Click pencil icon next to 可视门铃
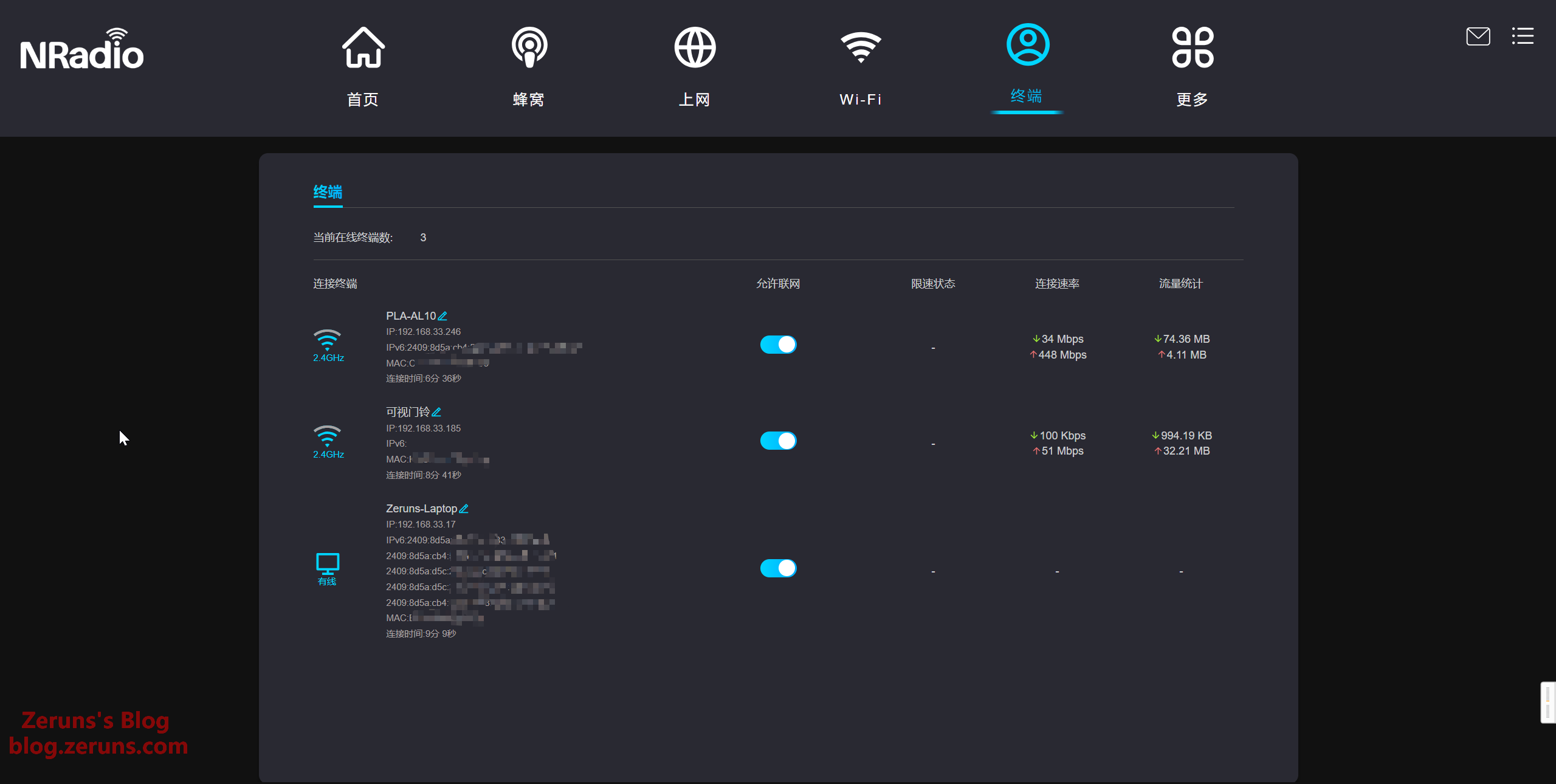This screenshot has height=784, width=1556. [436, 412]
